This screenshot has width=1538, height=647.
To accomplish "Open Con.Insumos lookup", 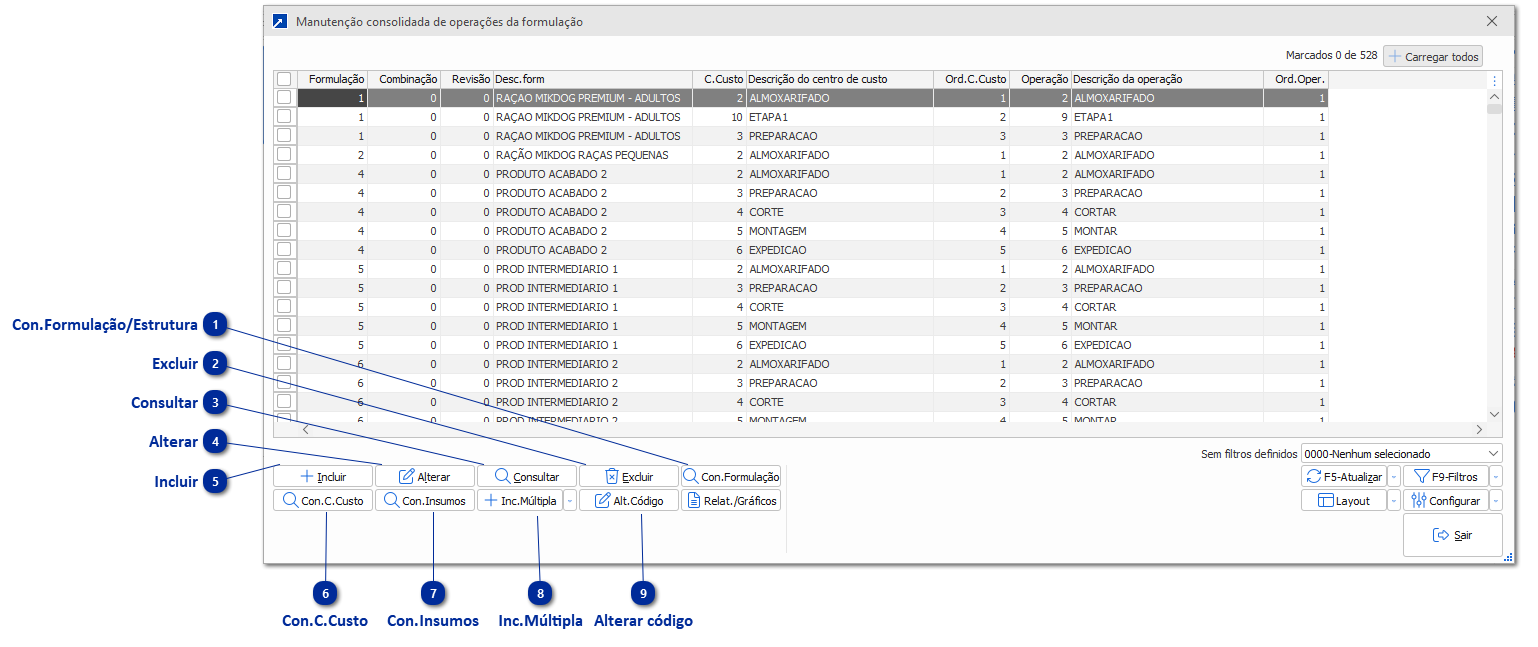I will tap(425, 501).
